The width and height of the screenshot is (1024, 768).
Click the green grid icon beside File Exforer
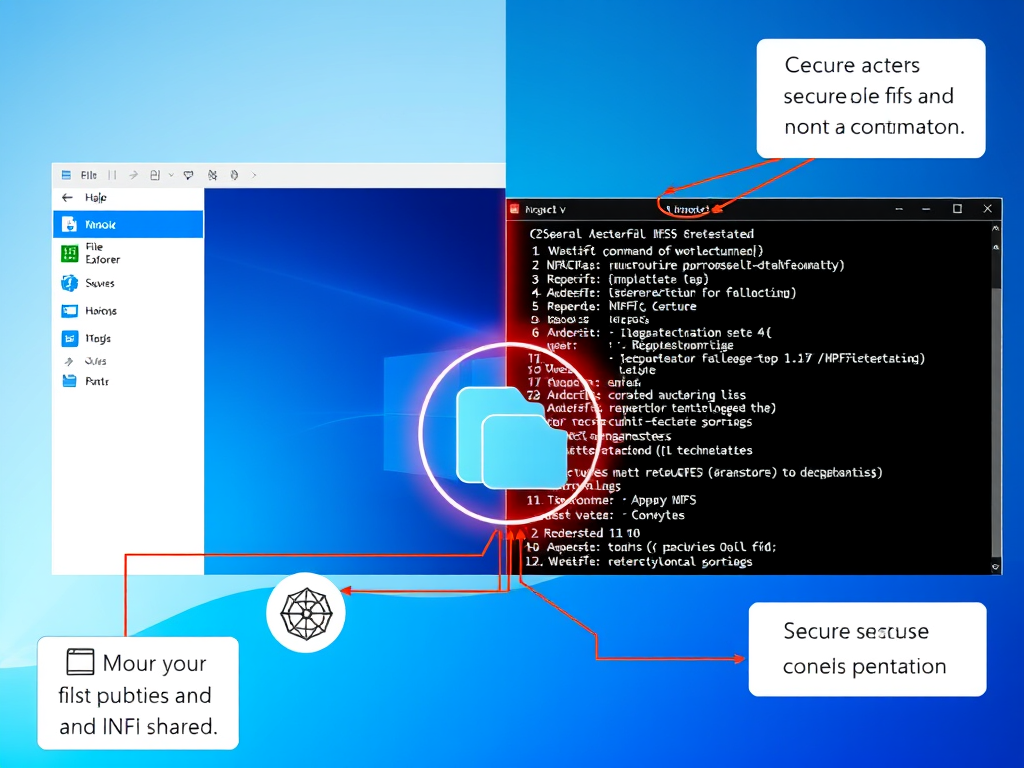point(69,253)
